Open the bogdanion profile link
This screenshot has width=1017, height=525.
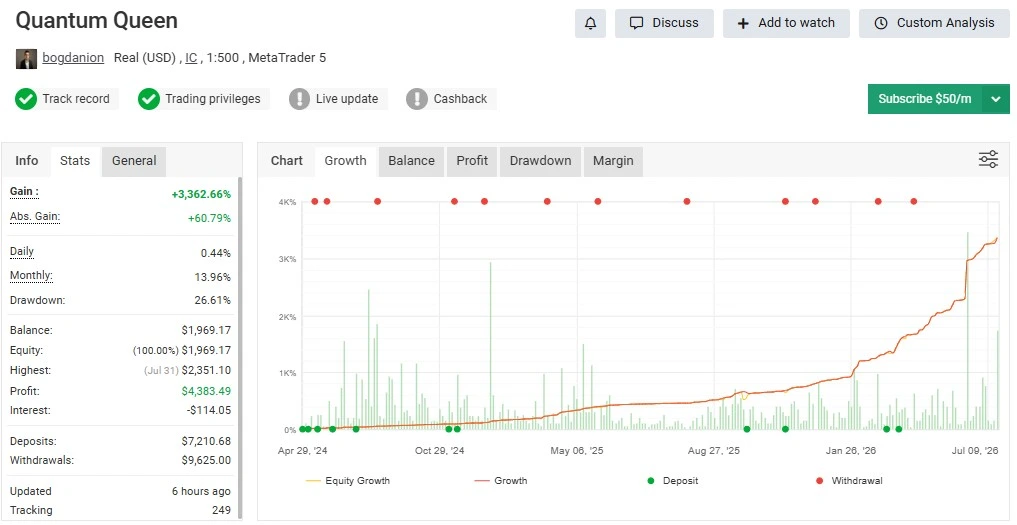[x=73, y=58]
